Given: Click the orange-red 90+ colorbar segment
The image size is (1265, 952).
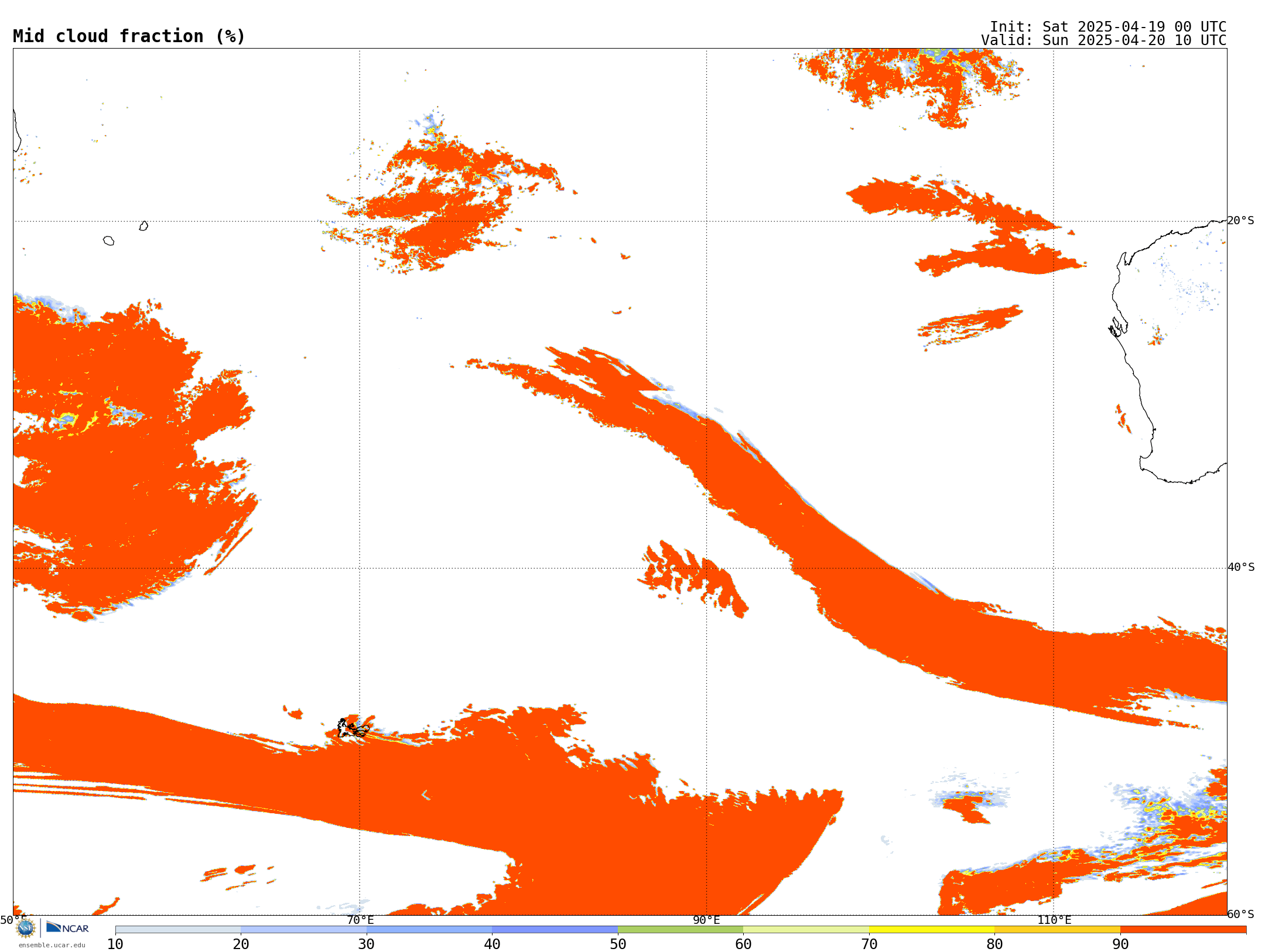Looking at the screenshot, I should 1183,930.
